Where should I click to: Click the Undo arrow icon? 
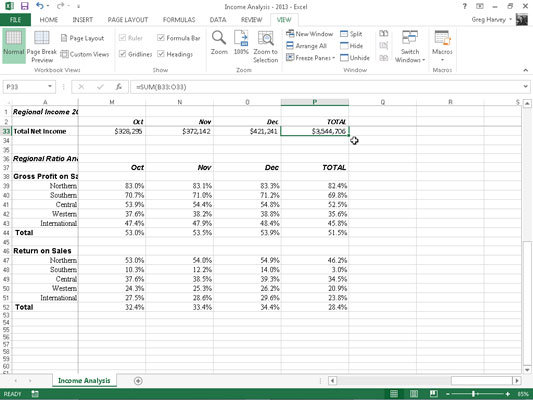pyautogui.click(x=40, y=6)
